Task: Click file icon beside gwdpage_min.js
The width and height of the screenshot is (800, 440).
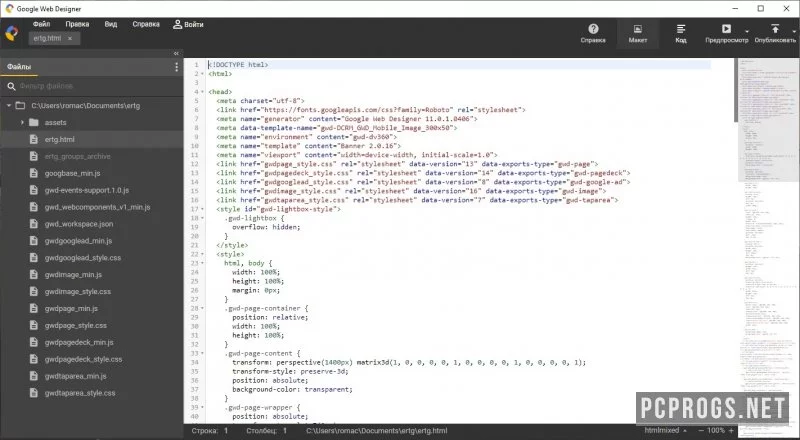Action: (34, 308)
